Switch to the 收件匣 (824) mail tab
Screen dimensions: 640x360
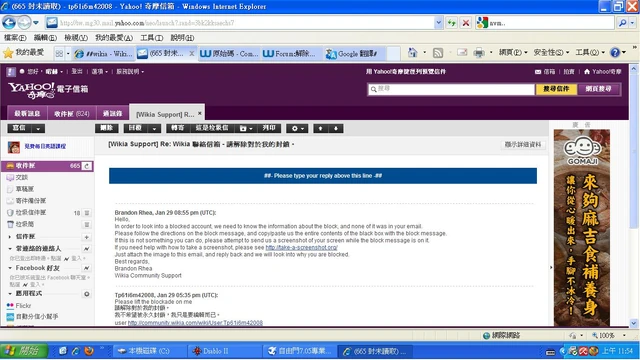[71, 113]
